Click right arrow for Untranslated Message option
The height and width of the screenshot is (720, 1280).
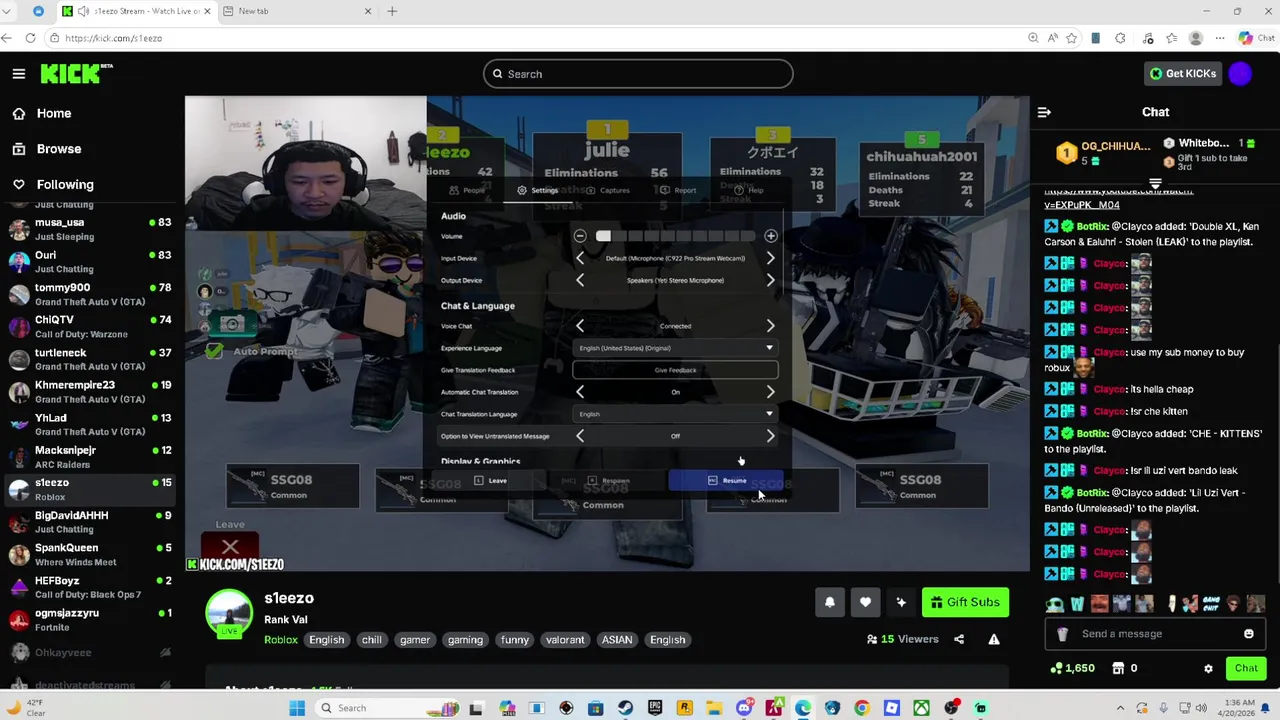770,436
